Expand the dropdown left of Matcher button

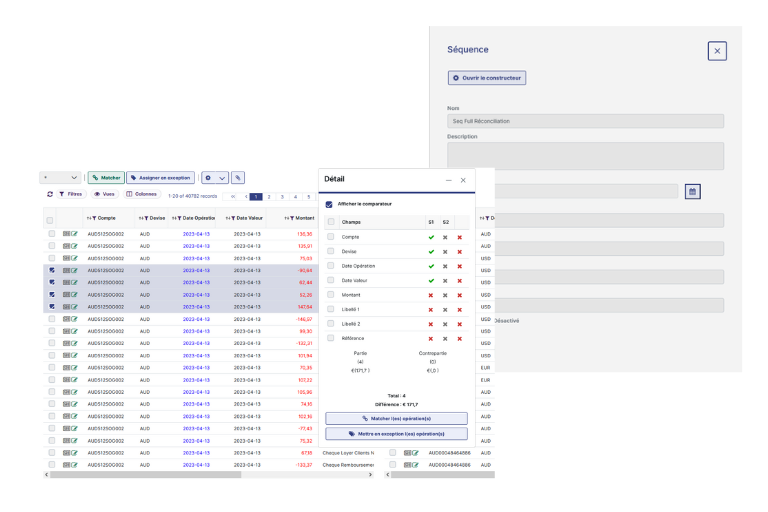tap(60, 178)
